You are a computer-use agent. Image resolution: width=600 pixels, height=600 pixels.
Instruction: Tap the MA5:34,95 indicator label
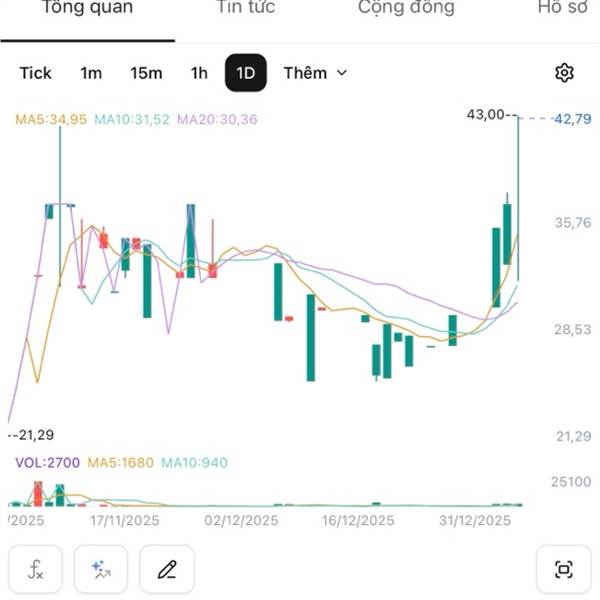[51, 119]
